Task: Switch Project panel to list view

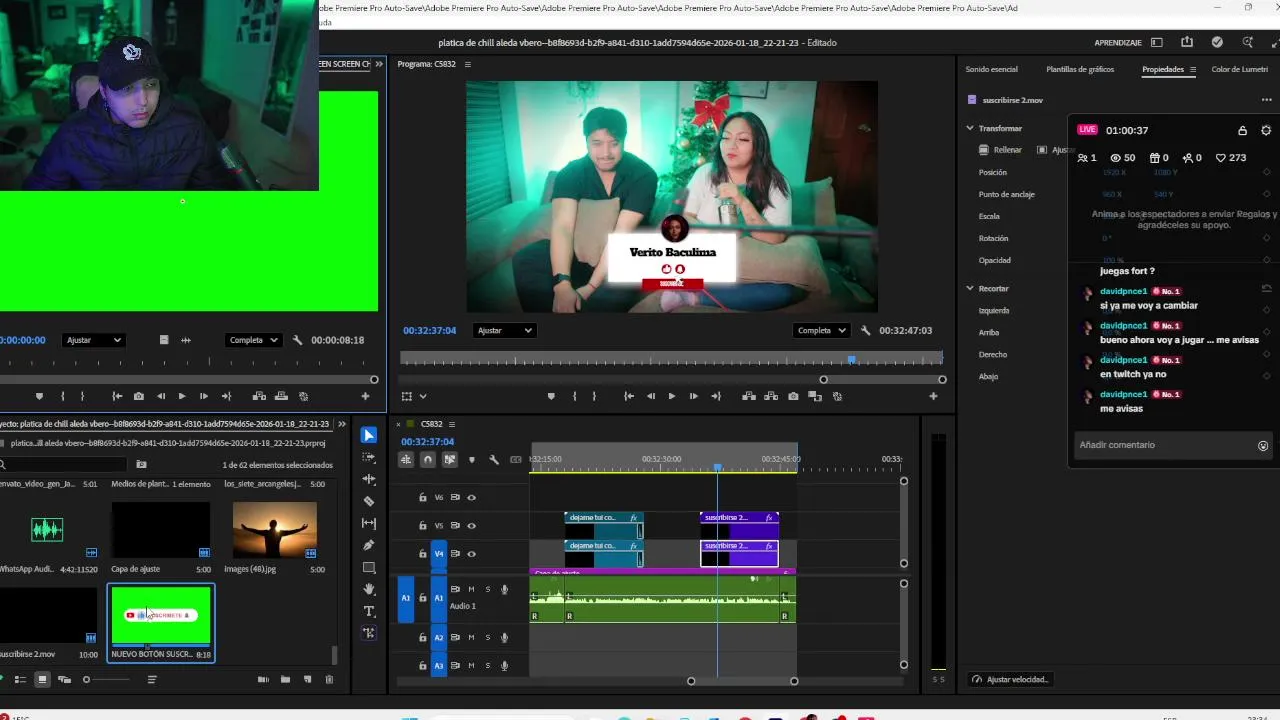Action: click(20, 679)
